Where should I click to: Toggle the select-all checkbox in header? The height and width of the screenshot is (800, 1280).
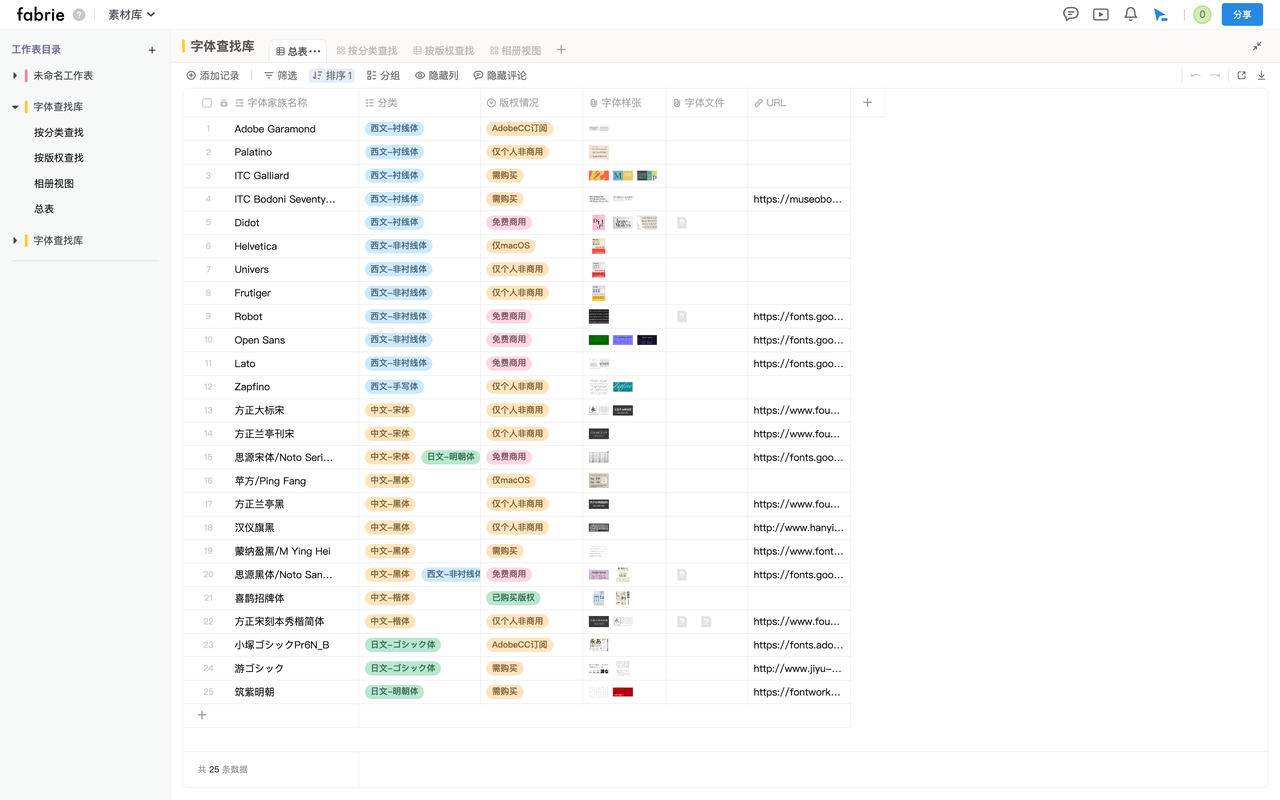[x=207, y=103]
